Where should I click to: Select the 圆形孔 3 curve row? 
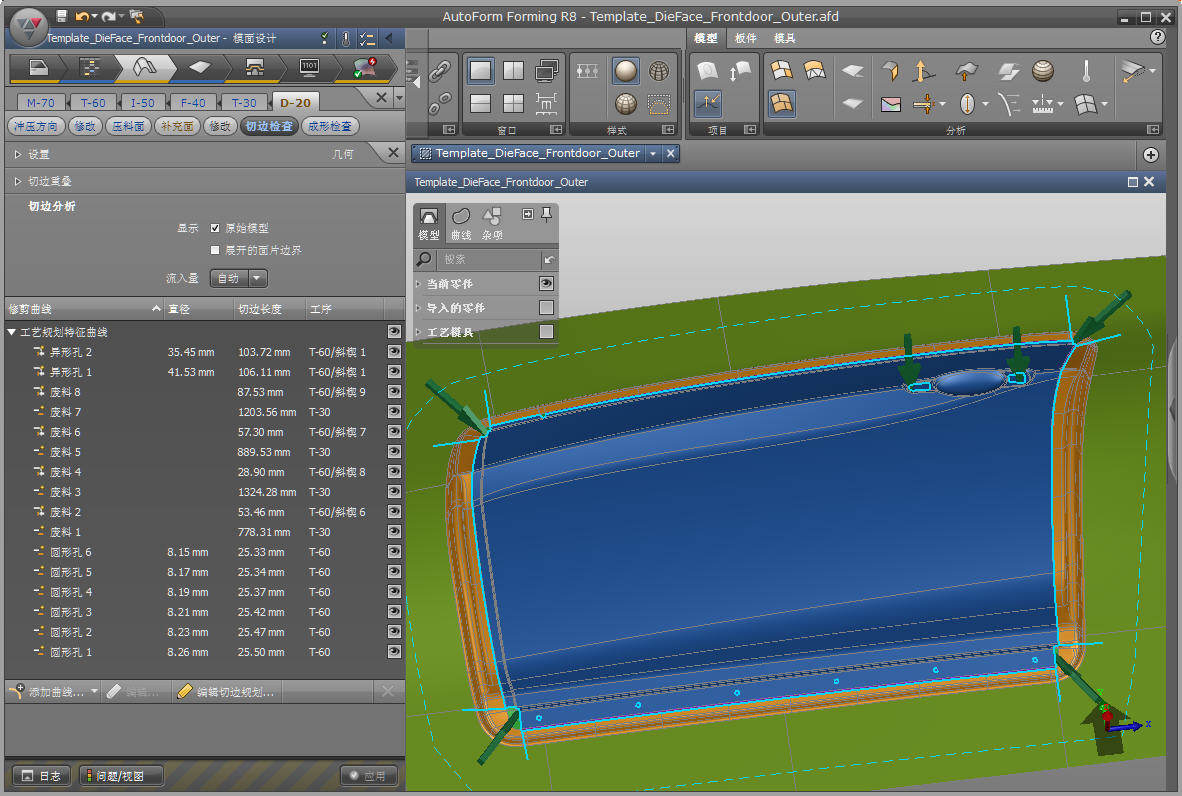[x=204, y=612]
